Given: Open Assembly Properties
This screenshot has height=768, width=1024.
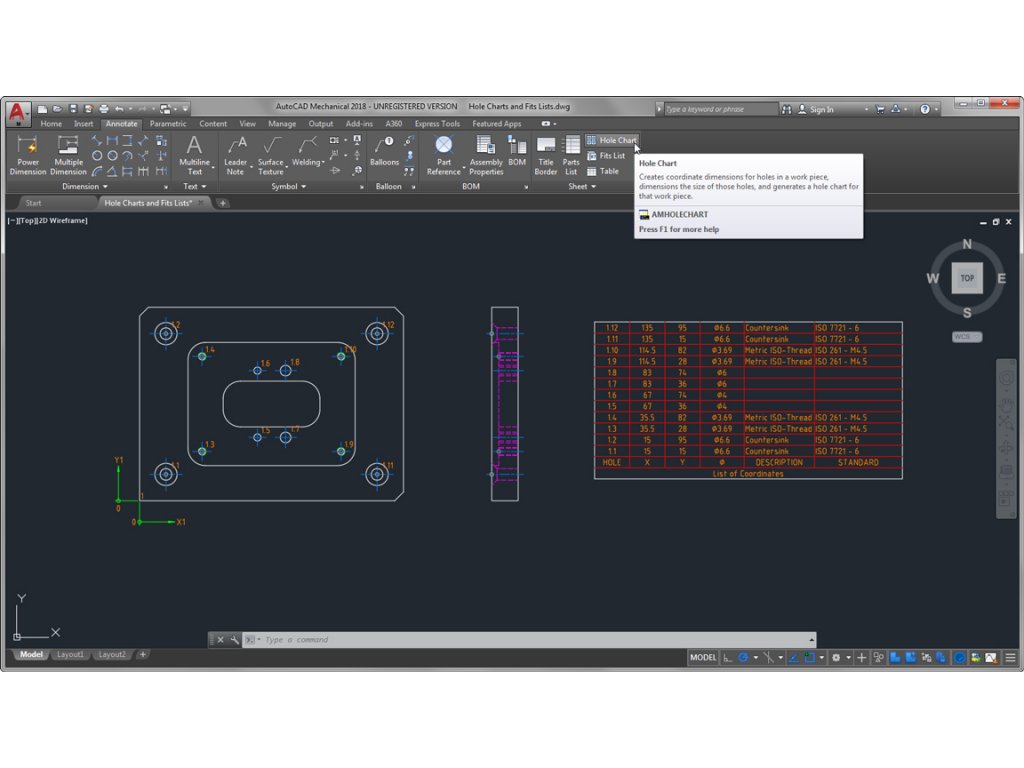Looking at the screenshot, I should (486, 155).
